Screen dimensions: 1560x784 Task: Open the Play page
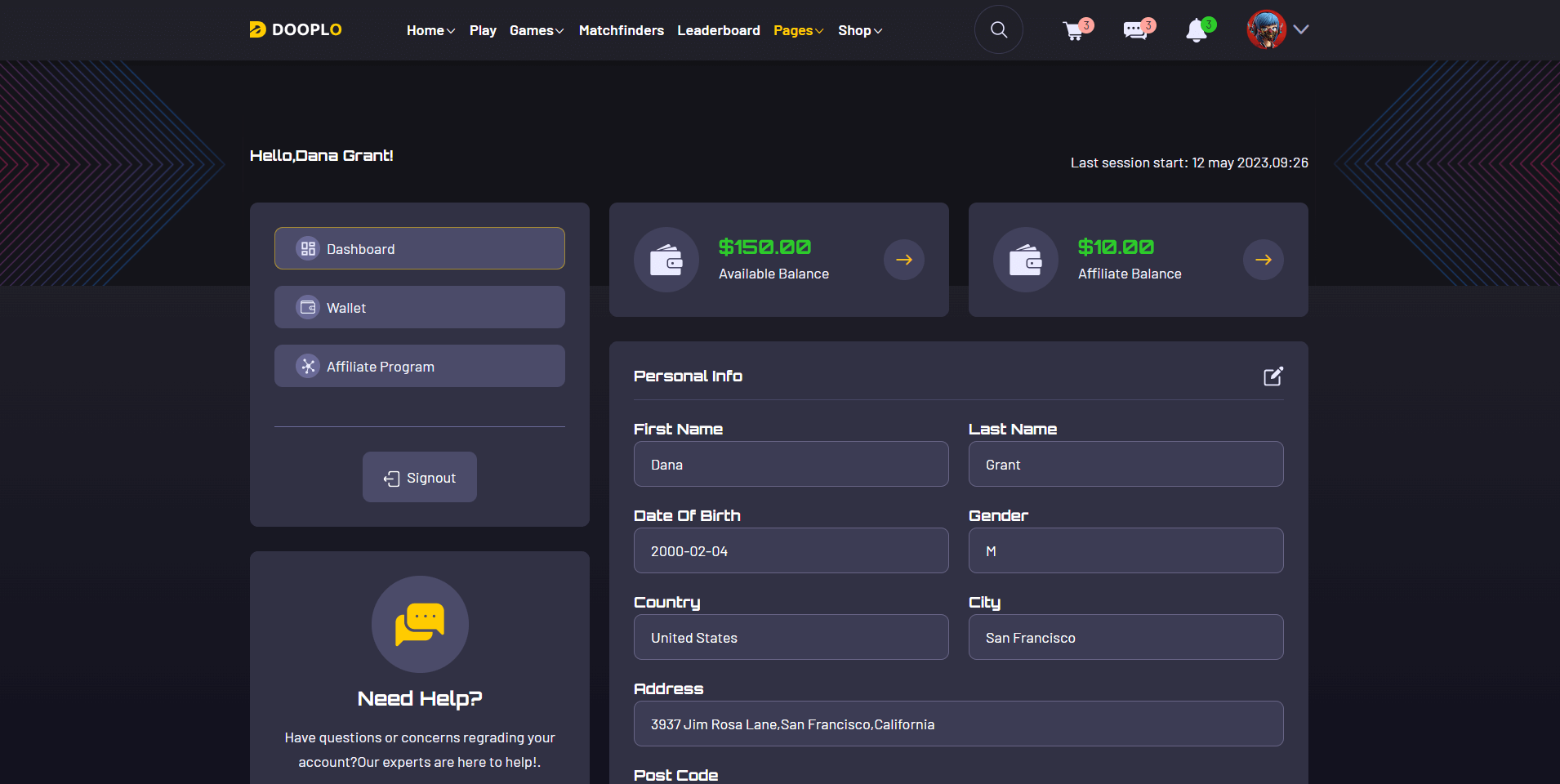coord(483,30)
